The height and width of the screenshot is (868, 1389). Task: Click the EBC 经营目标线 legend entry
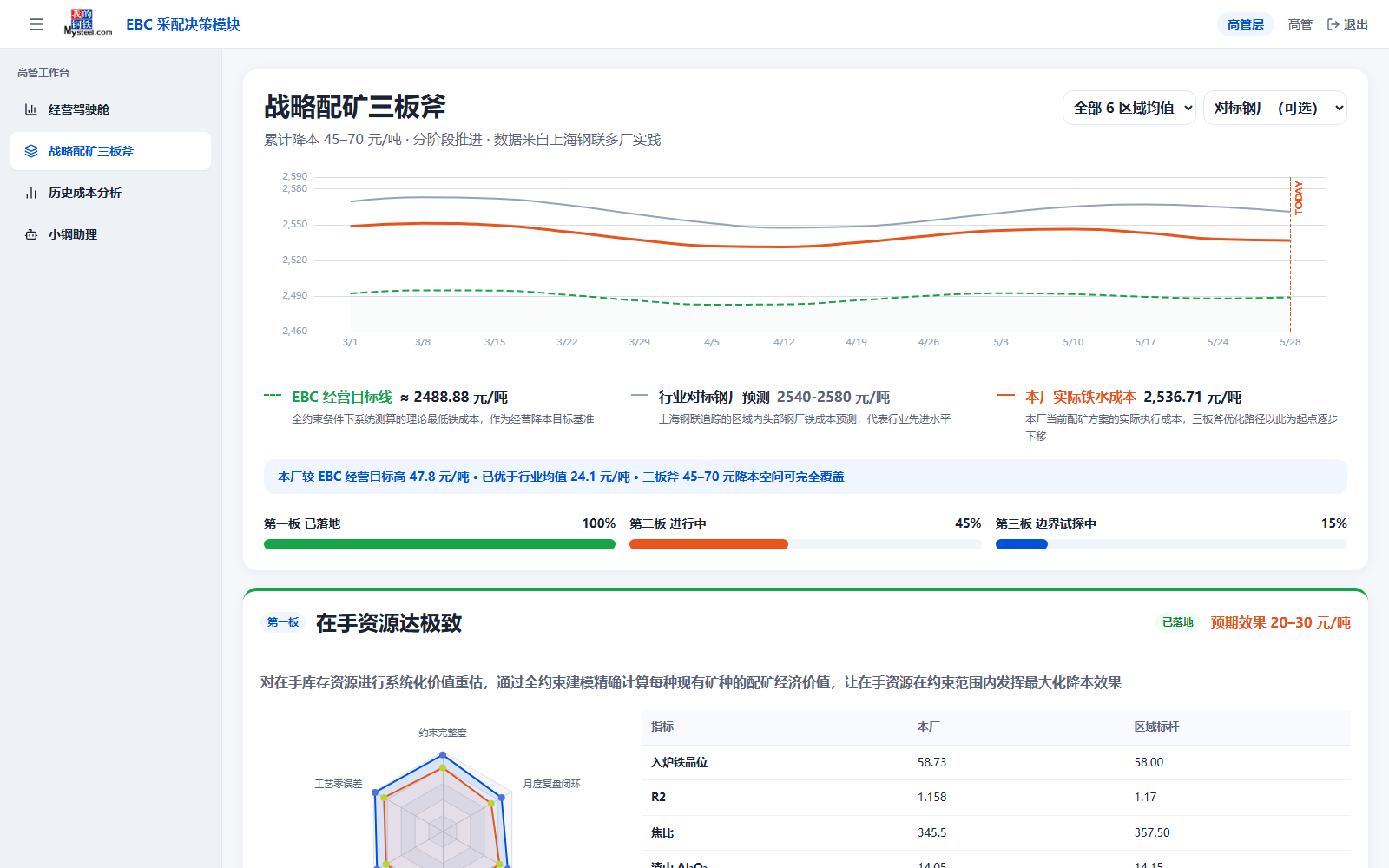(341, 397)
